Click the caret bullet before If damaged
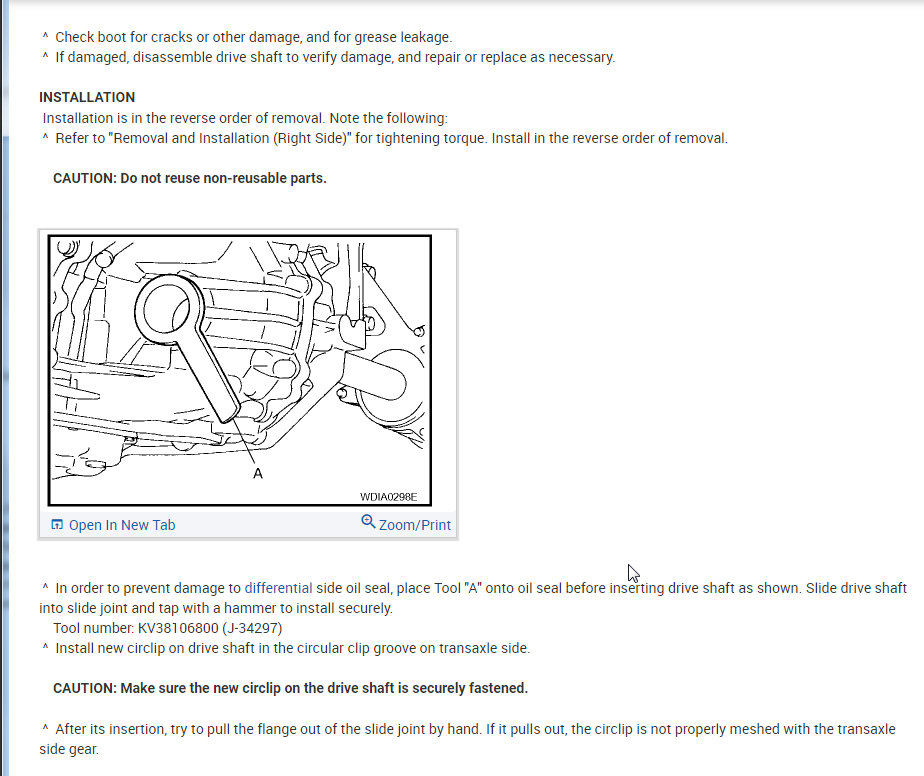 pyautogui.click(x=45, y=56)
